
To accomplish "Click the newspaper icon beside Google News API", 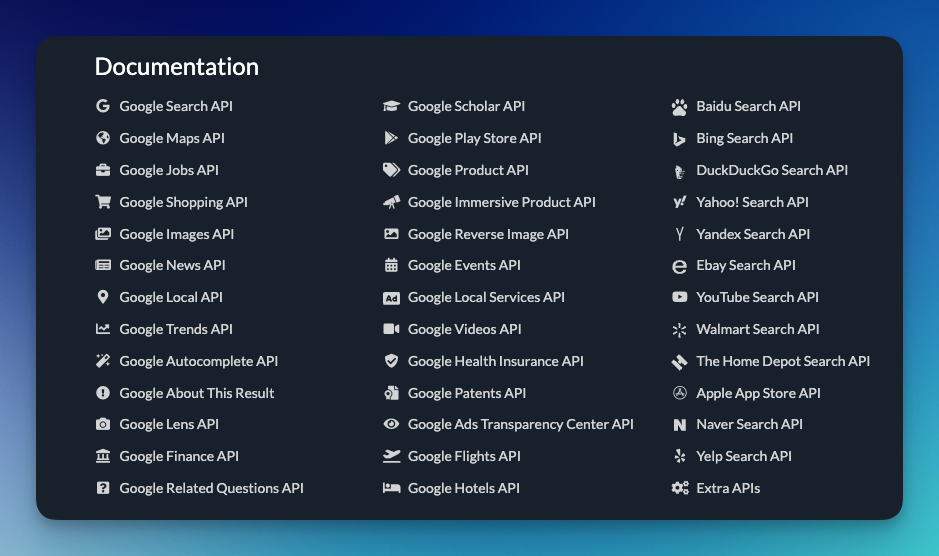I will (x=103, y=265).
